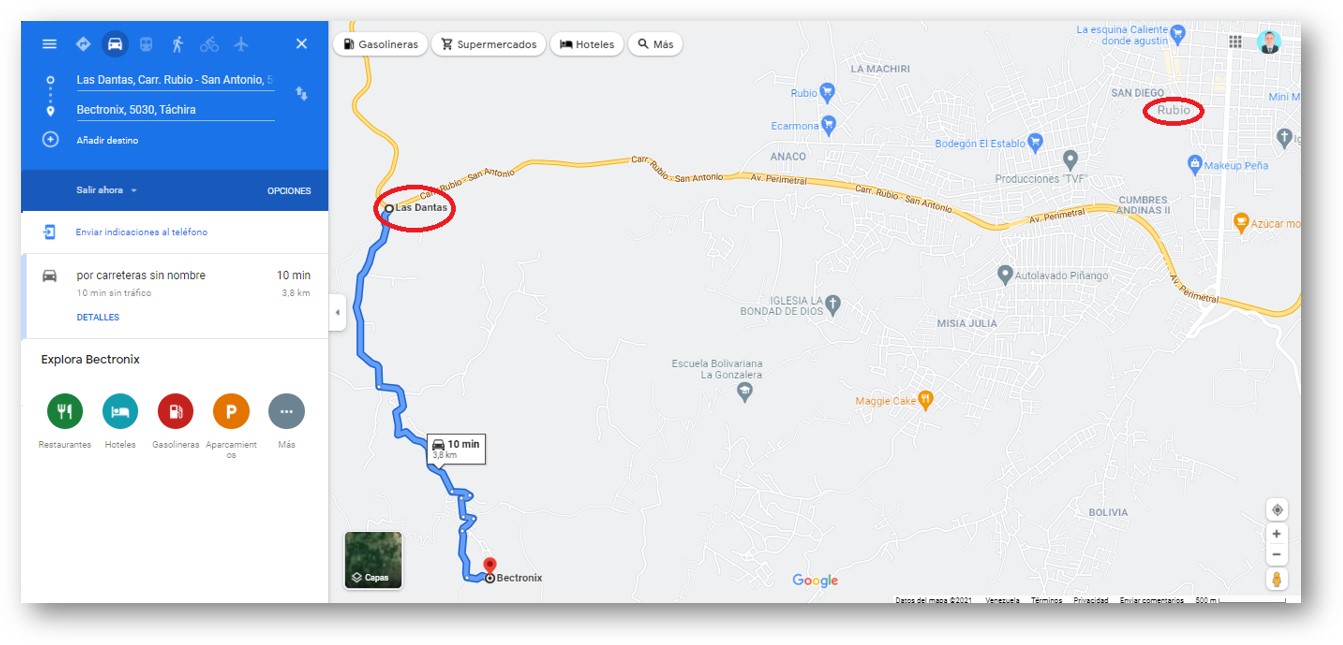
Task: Select the public transit mode icon
Action: coord(146,44)
